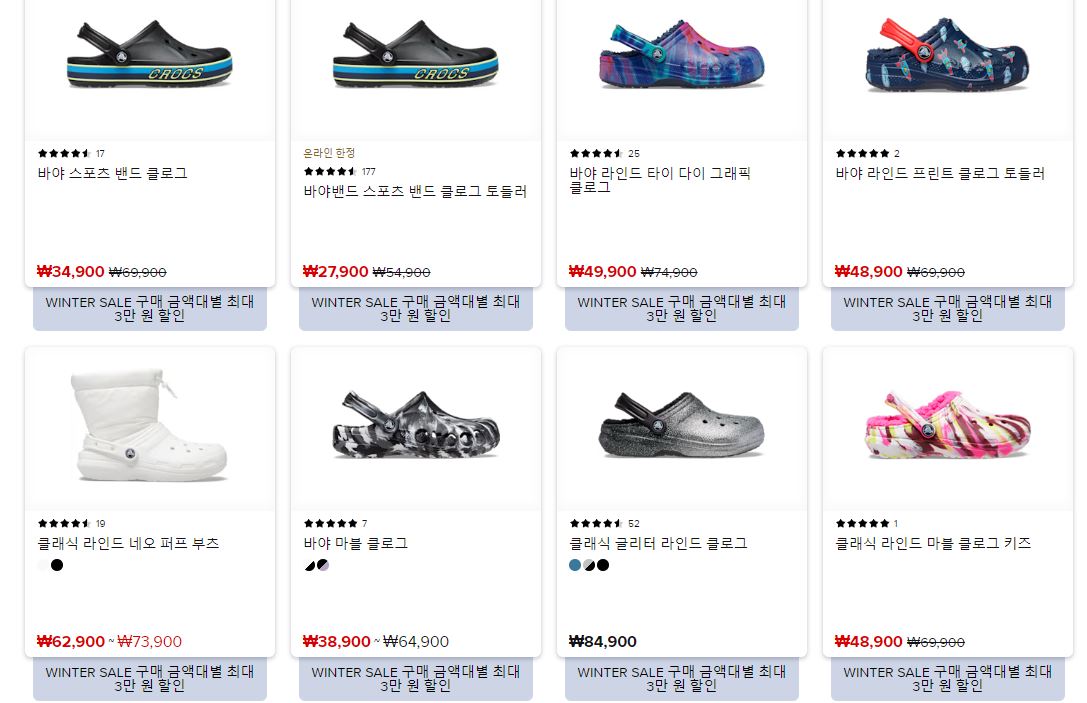Open the pink marble kids clog image
The height and width of the screenshot is (703, 1087).
948,426
